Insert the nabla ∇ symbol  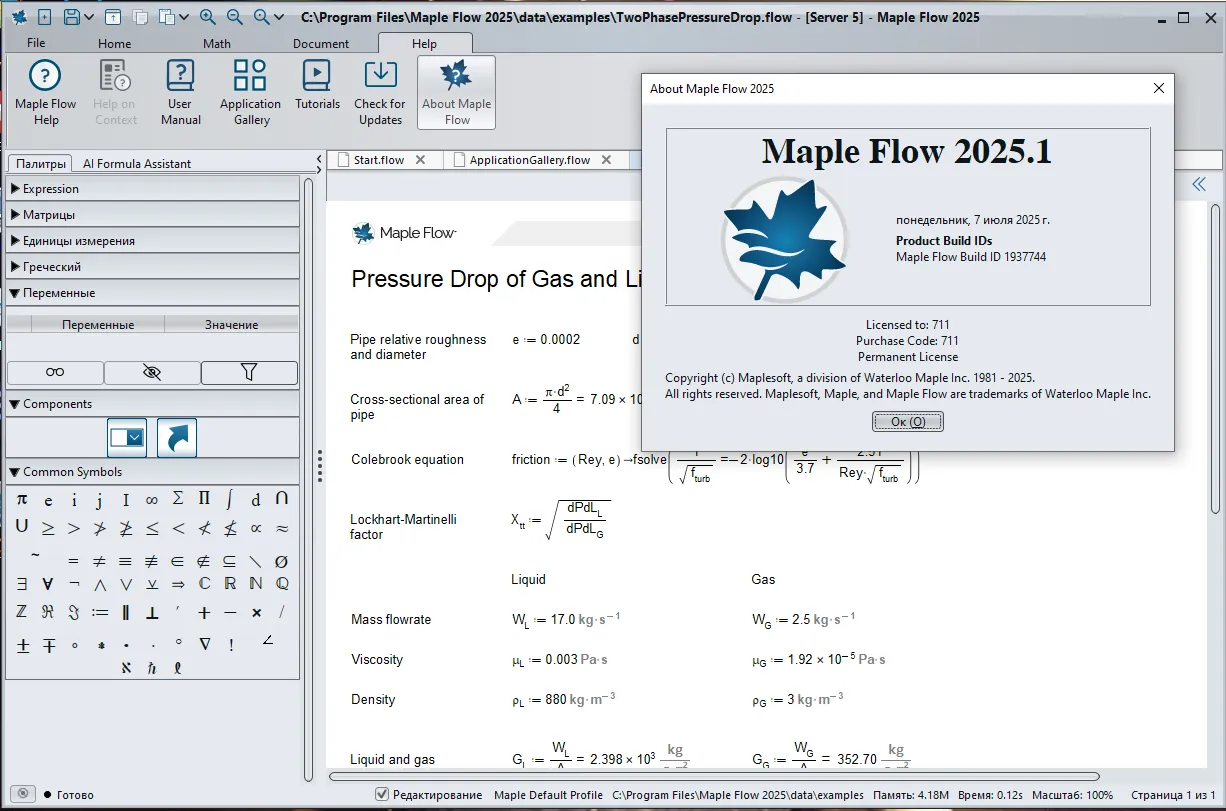(x=204, y=645)
